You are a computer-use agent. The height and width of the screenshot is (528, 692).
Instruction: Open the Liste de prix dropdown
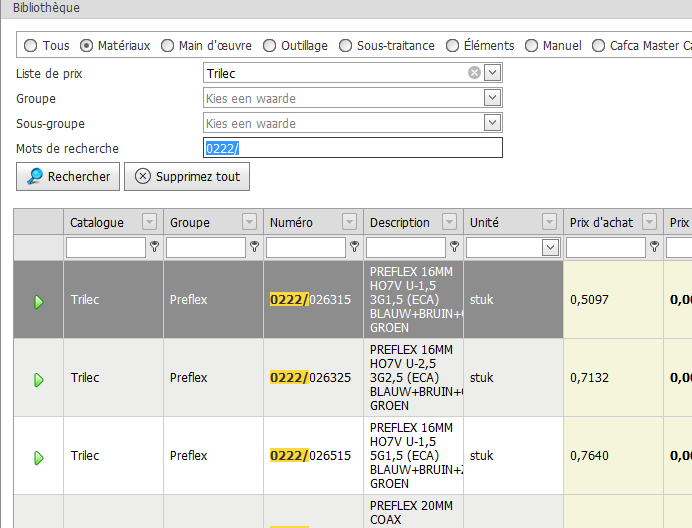(x=492, y=72)
